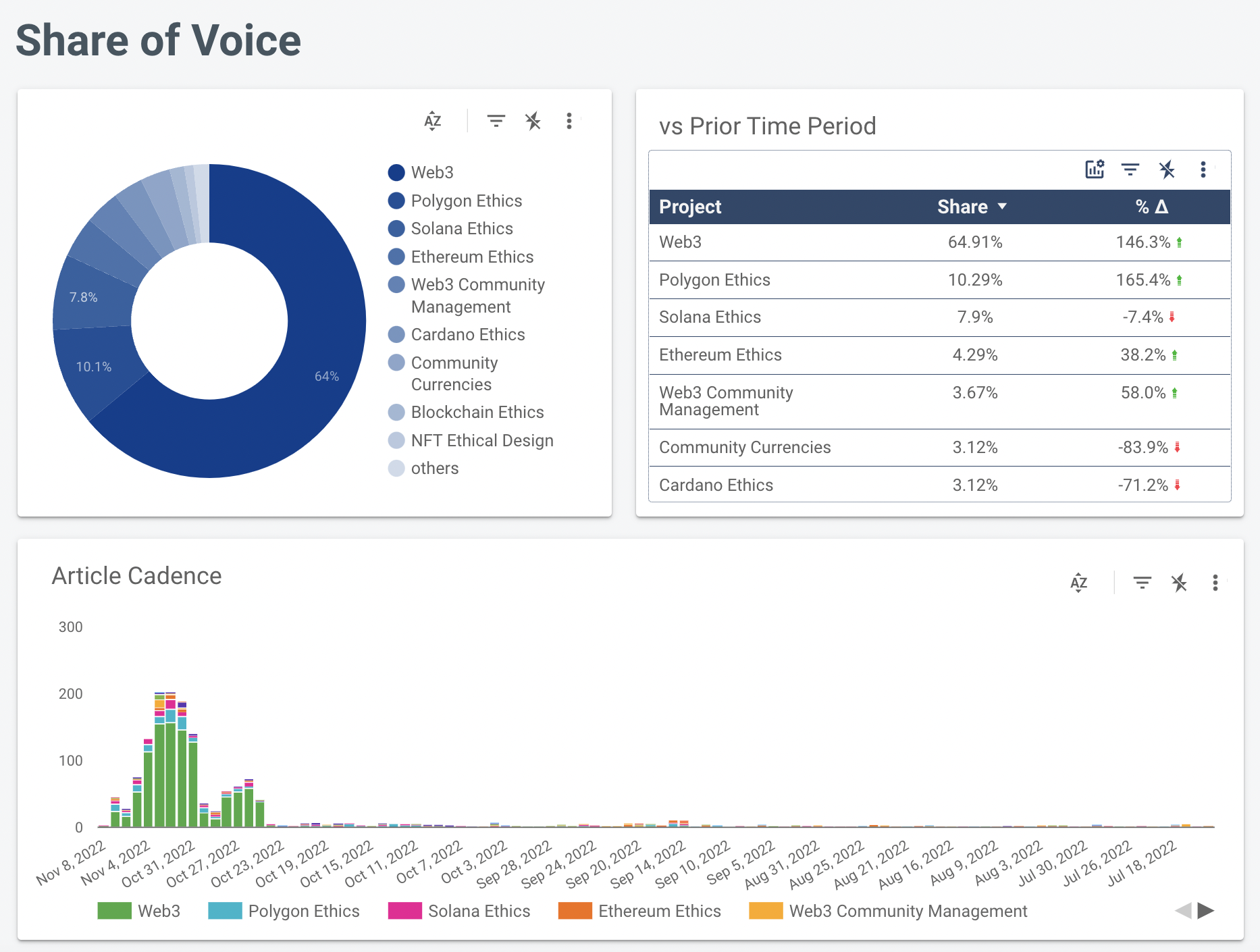This screenshot has height=952, width=1260.
Task: Click 64.91% share value
Action: (975, 242)
